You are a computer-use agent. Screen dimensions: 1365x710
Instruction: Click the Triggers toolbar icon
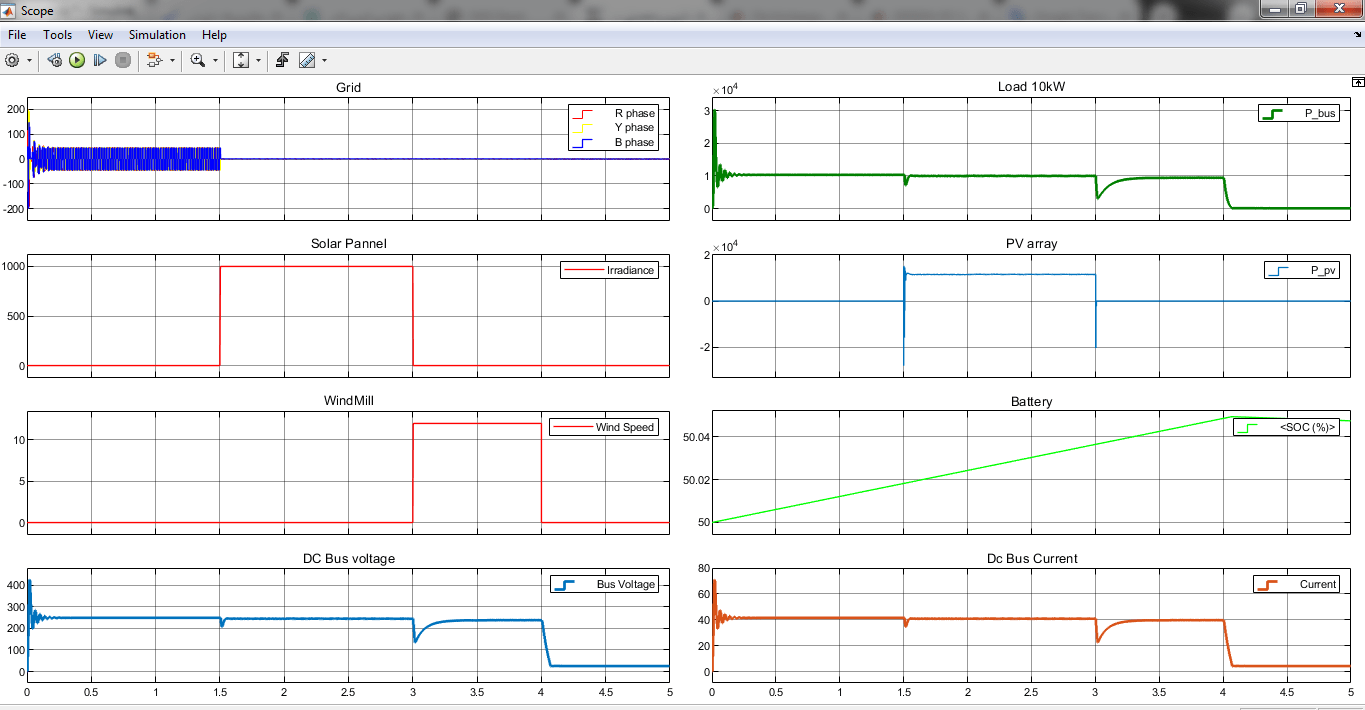pos(282,60)
